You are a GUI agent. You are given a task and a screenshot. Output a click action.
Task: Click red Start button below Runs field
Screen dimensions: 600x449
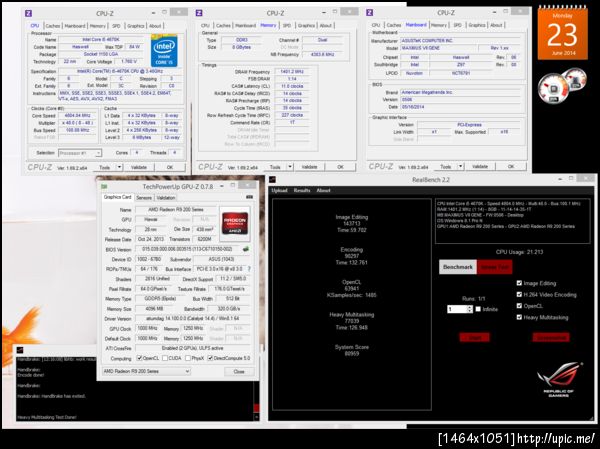[474, 337]
